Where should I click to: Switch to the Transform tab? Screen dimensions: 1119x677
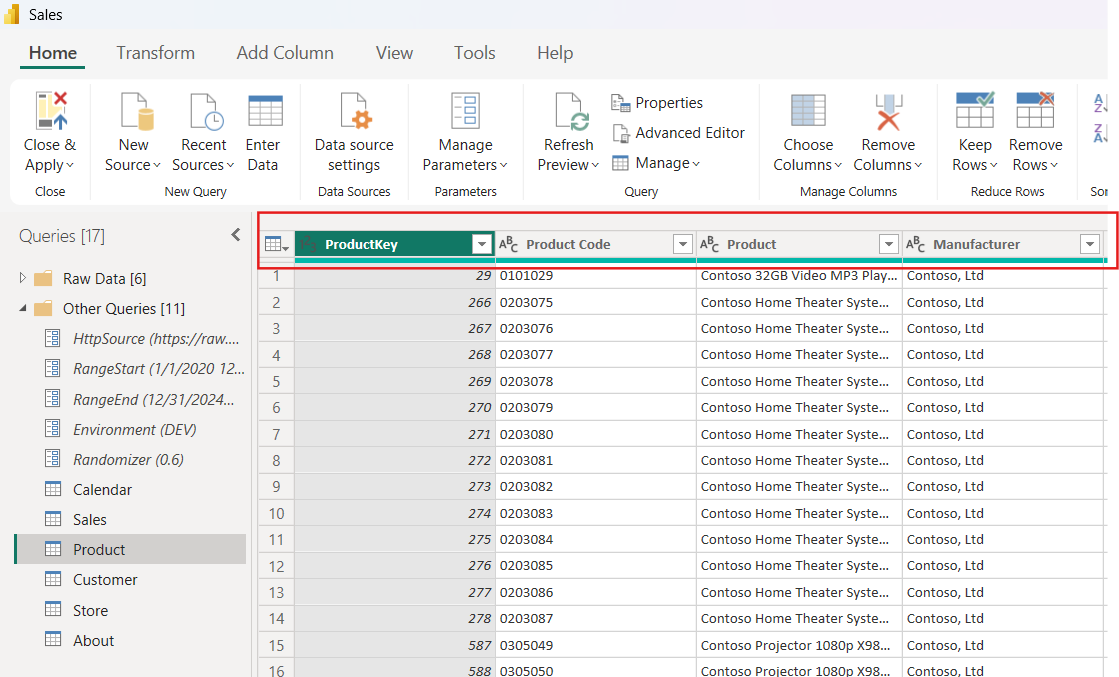tap(155, 53)
